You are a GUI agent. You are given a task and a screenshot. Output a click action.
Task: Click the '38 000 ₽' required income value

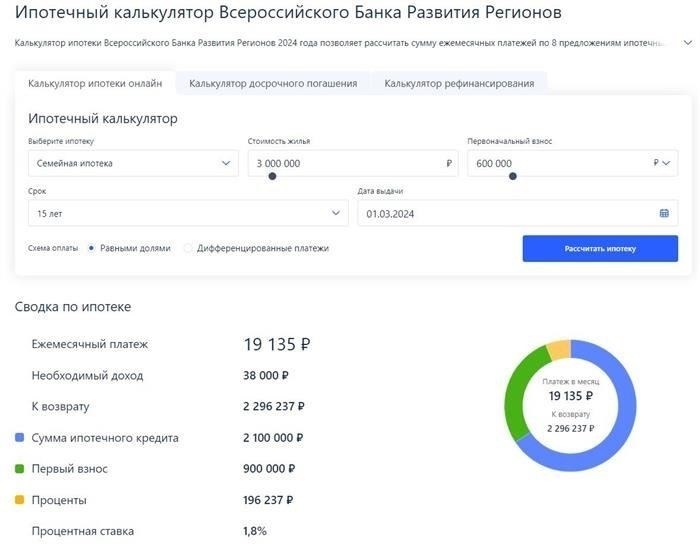tap(266, 375)
